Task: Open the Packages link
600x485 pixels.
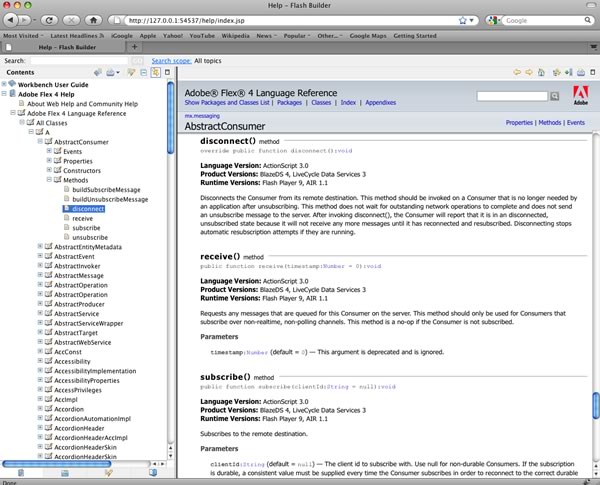Action: tap(289, 103)
